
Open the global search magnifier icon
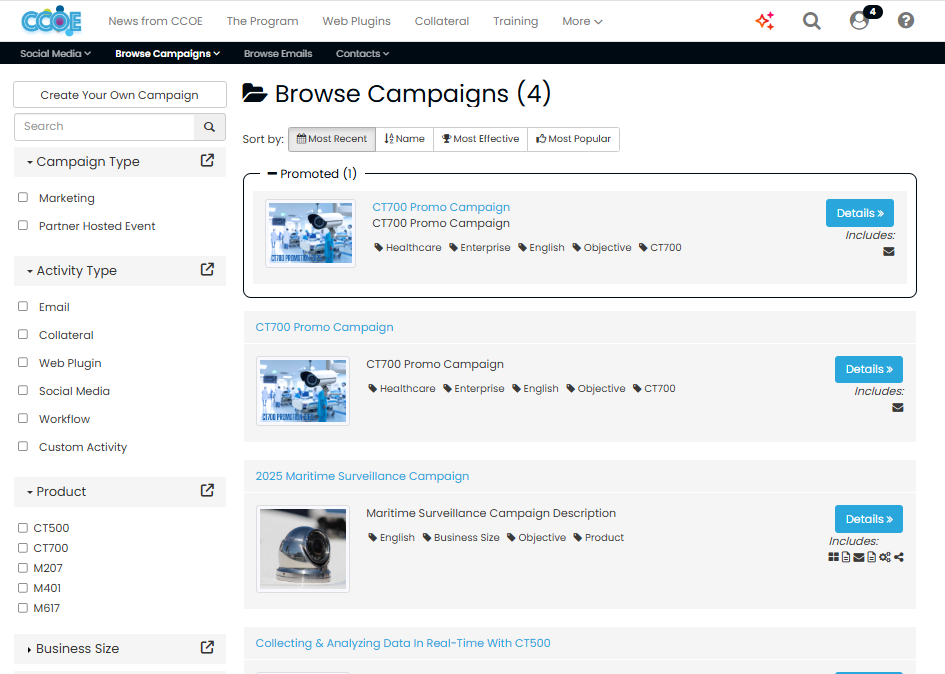(811, 20)
